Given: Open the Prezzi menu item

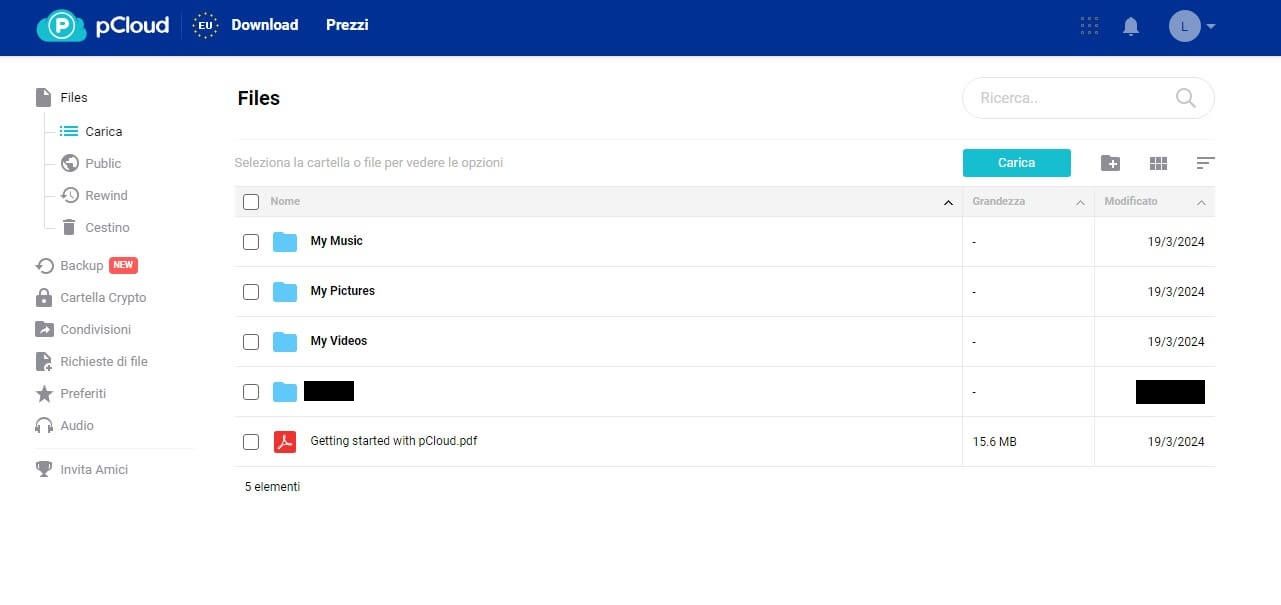Looking at the screenshot, I should (x=347, y=25).
